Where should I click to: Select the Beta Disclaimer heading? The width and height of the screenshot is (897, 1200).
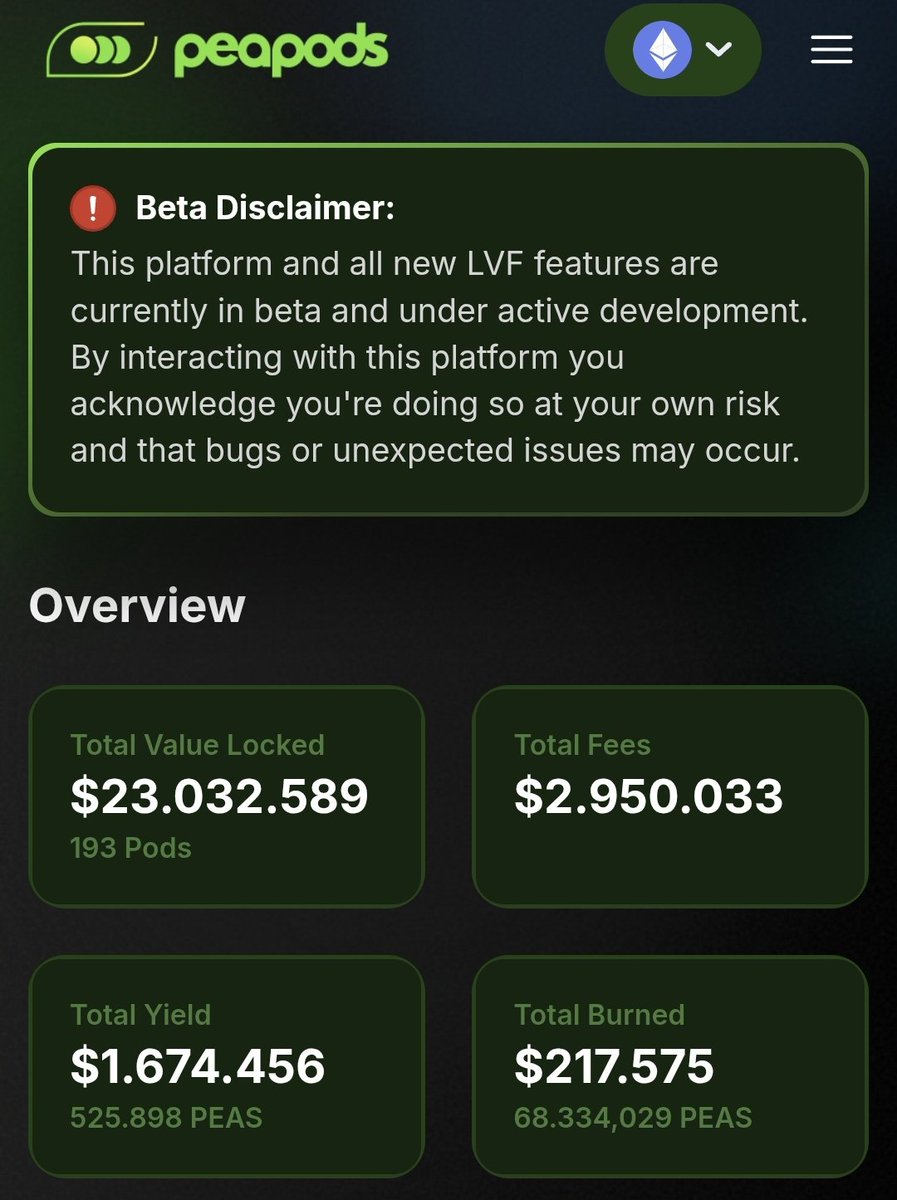pos(265,209)
